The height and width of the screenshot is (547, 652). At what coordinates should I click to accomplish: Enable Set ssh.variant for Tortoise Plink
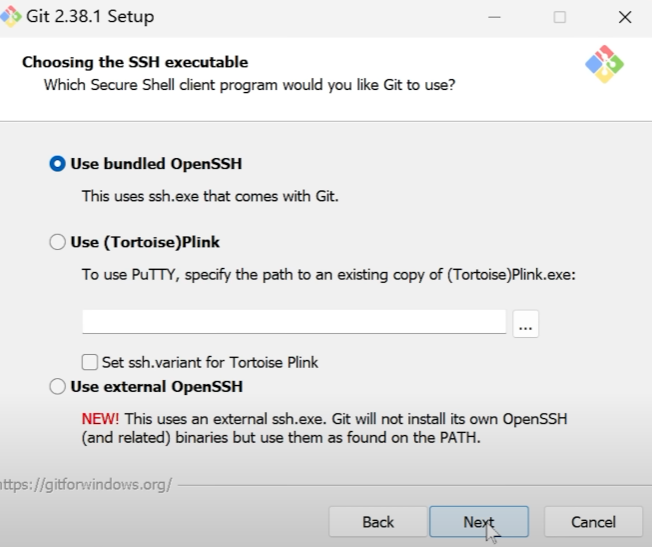point(91,362)
